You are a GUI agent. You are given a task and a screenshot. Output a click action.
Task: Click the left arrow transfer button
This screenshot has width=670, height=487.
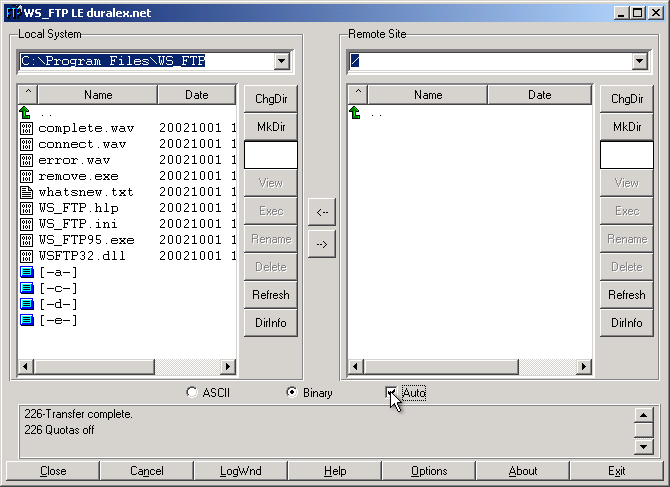[x=321, y=212]
